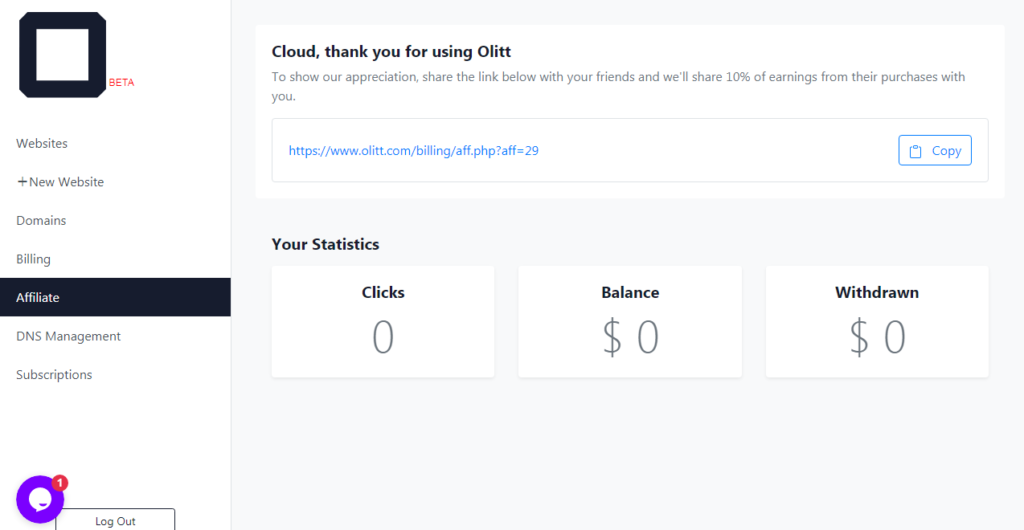Click the plus icon beside New Website
This screenshot has width=1024, height=530.
[22, 182]
